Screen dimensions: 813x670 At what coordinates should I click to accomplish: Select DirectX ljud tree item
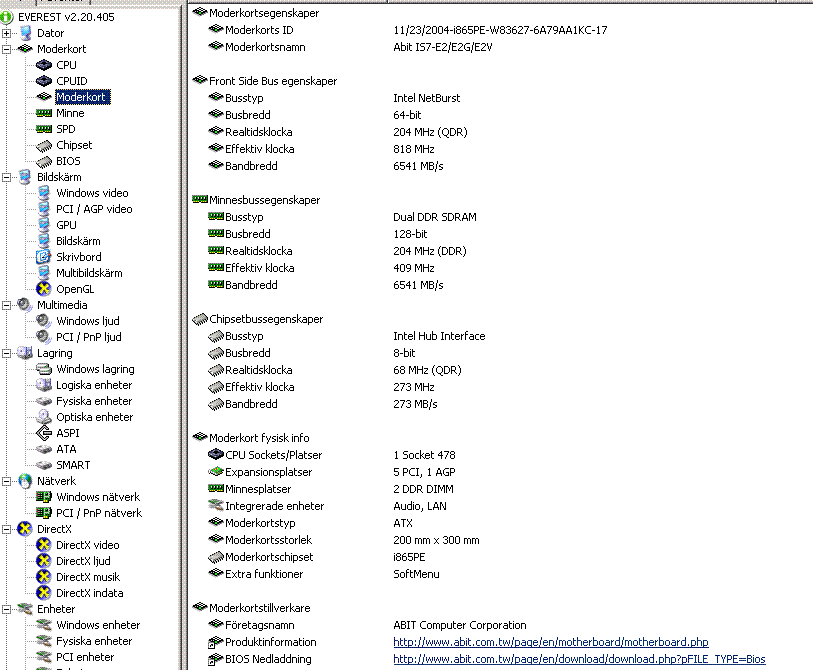pyautogui.click(x=83, y=561)
